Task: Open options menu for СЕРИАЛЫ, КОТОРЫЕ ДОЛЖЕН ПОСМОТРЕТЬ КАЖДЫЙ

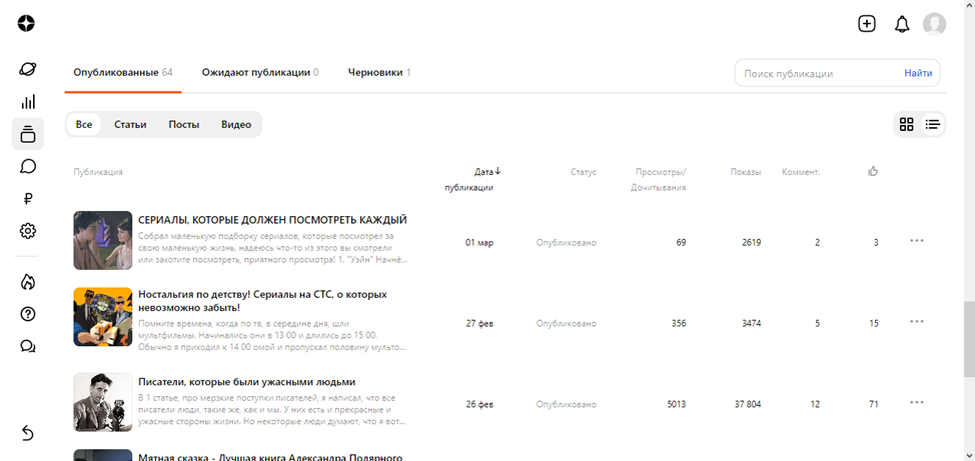Action: tap(917, 241)
